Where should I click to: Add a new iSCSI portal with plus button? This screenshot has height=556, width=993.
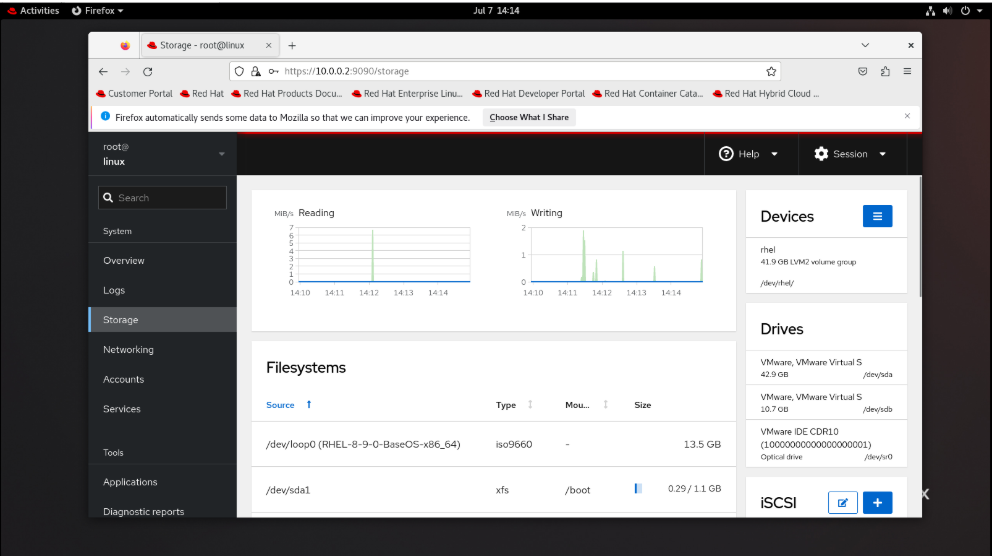point(877,503)
